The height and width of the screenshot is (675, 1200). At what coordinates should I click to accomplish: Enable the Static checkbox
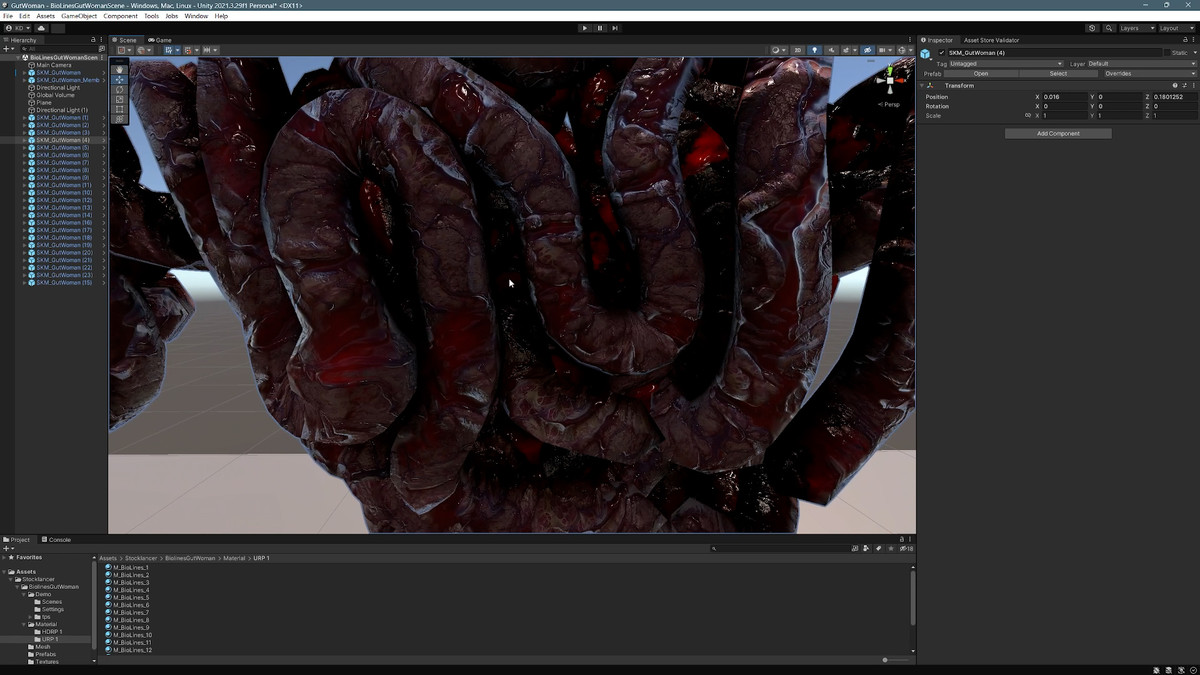(1167, 53)
